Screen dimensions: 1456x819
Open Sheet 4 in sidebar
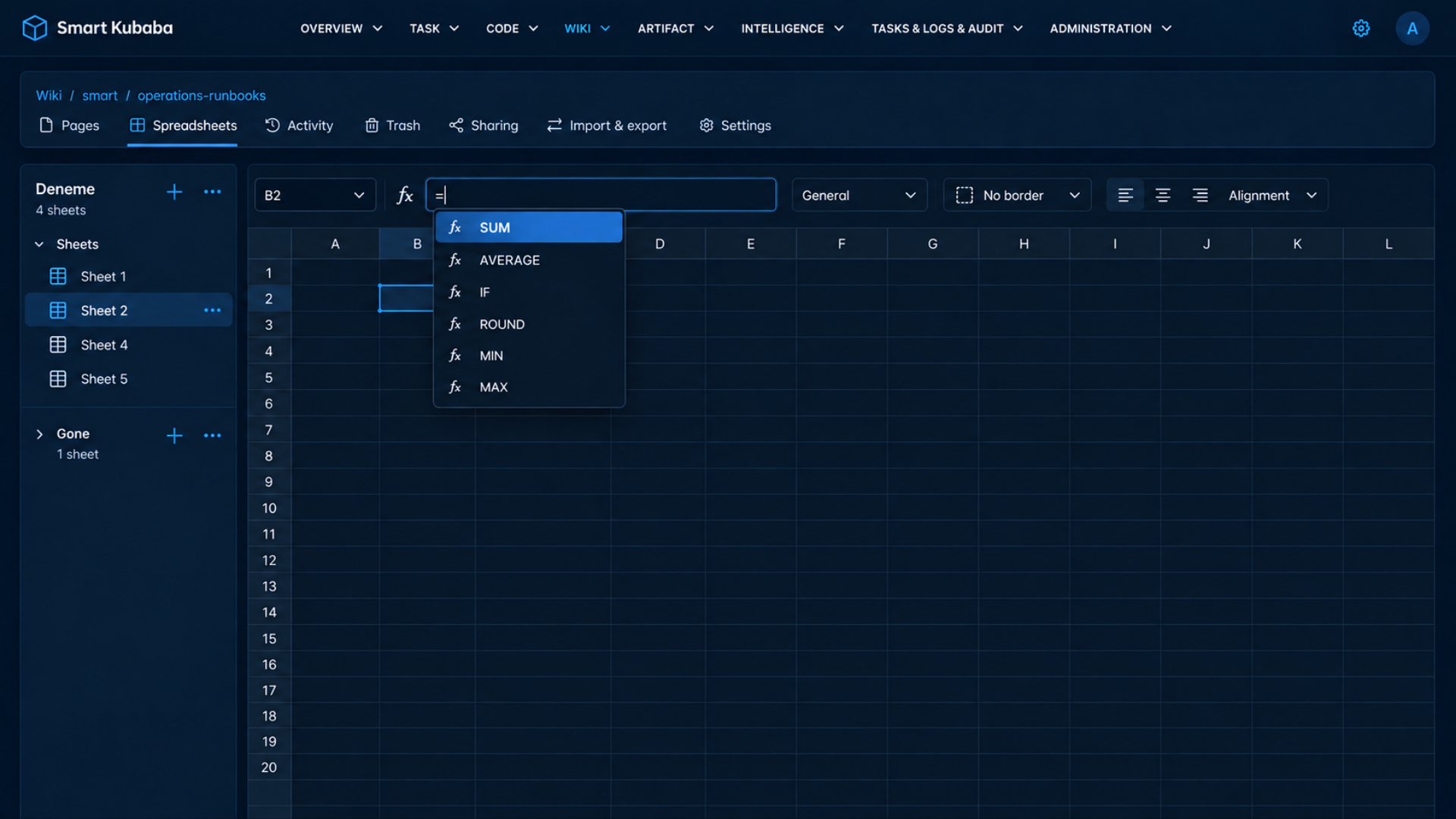point(129,345)
